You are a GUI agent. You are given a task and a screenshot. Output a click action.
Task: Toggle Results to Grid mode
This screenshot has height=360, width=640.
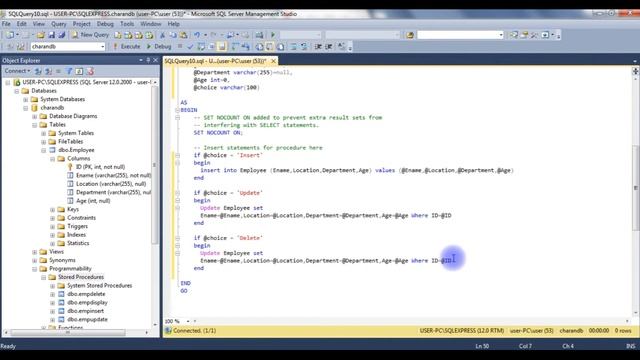(269, 47)
